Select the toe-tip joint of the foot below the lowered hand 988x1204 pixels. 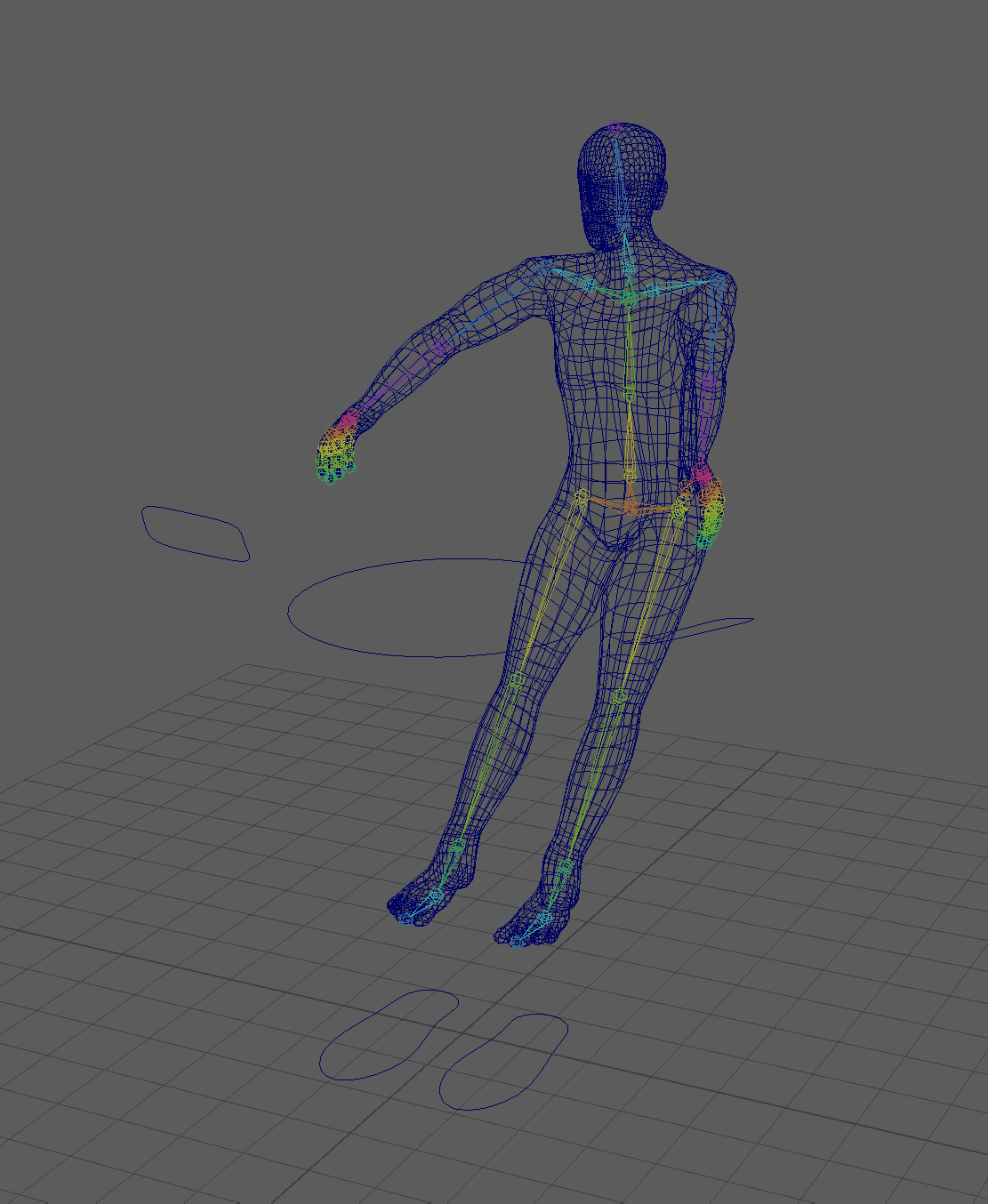(x=516, y=940)
